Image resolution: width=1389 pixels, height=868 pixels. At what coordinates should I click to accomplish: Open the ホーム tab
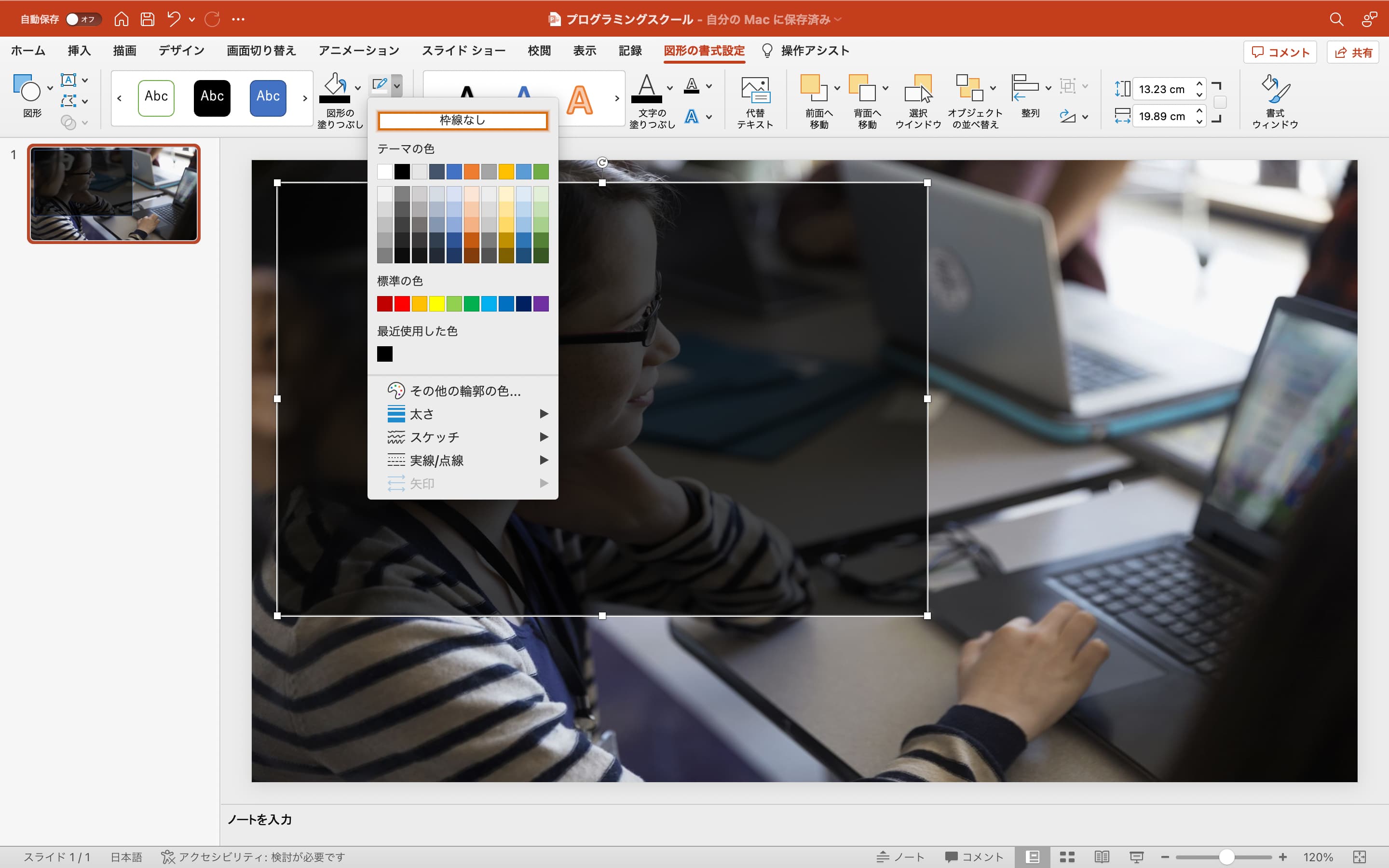[x=28, y=51]
